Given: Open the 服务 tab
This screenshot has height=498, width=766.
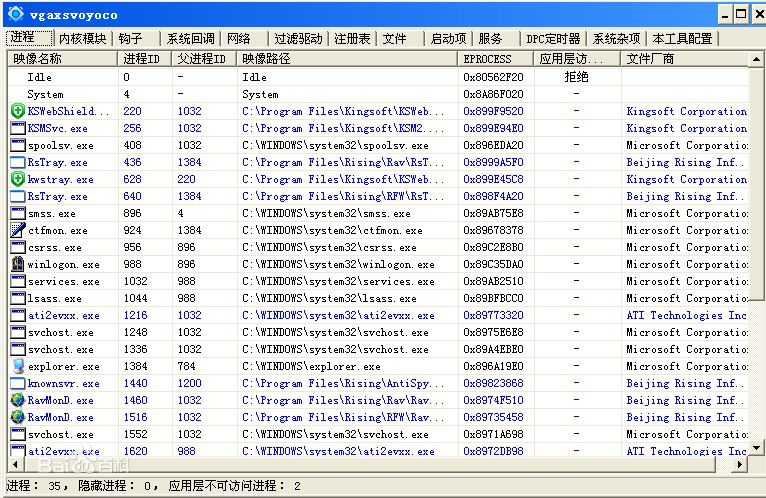Looking at the screenshot, I should (490, 39).
